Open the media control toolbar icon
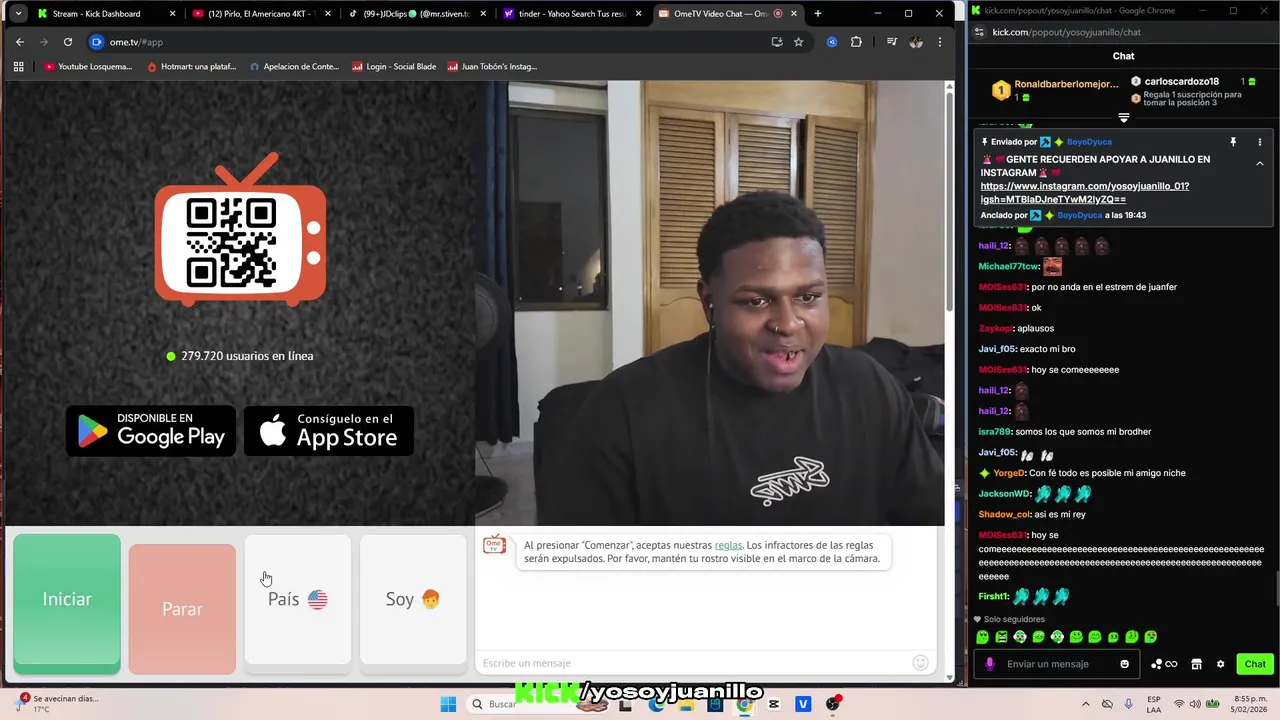 892,42
